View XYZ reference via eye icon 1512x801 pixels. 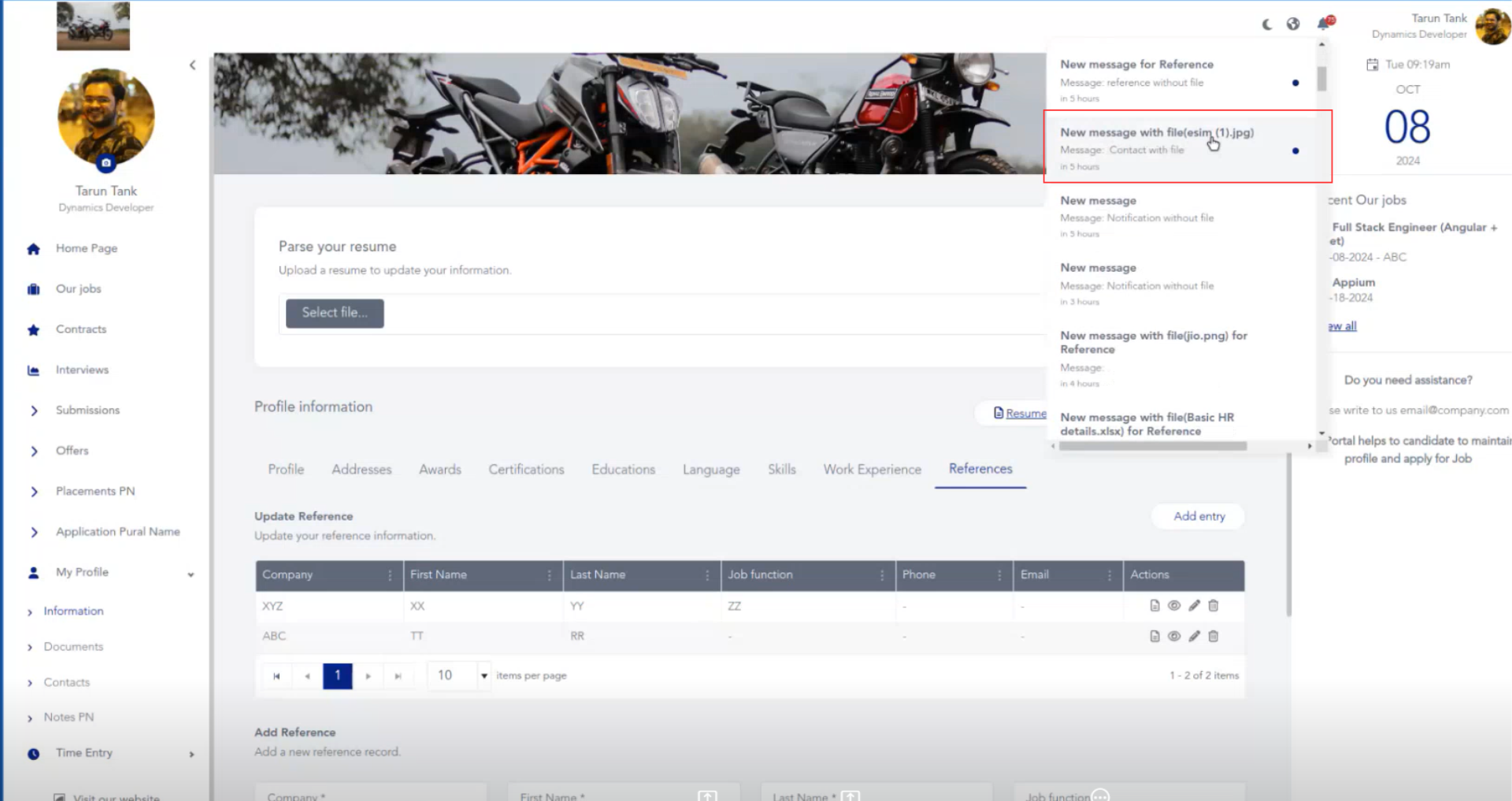click(1174, 606)
